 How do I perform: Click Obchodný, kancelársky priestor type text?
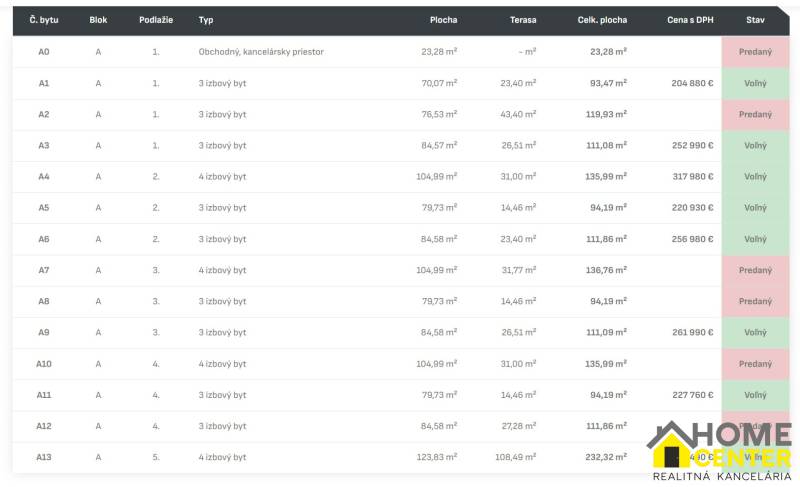pyautogui.click(x=261, y=52)
